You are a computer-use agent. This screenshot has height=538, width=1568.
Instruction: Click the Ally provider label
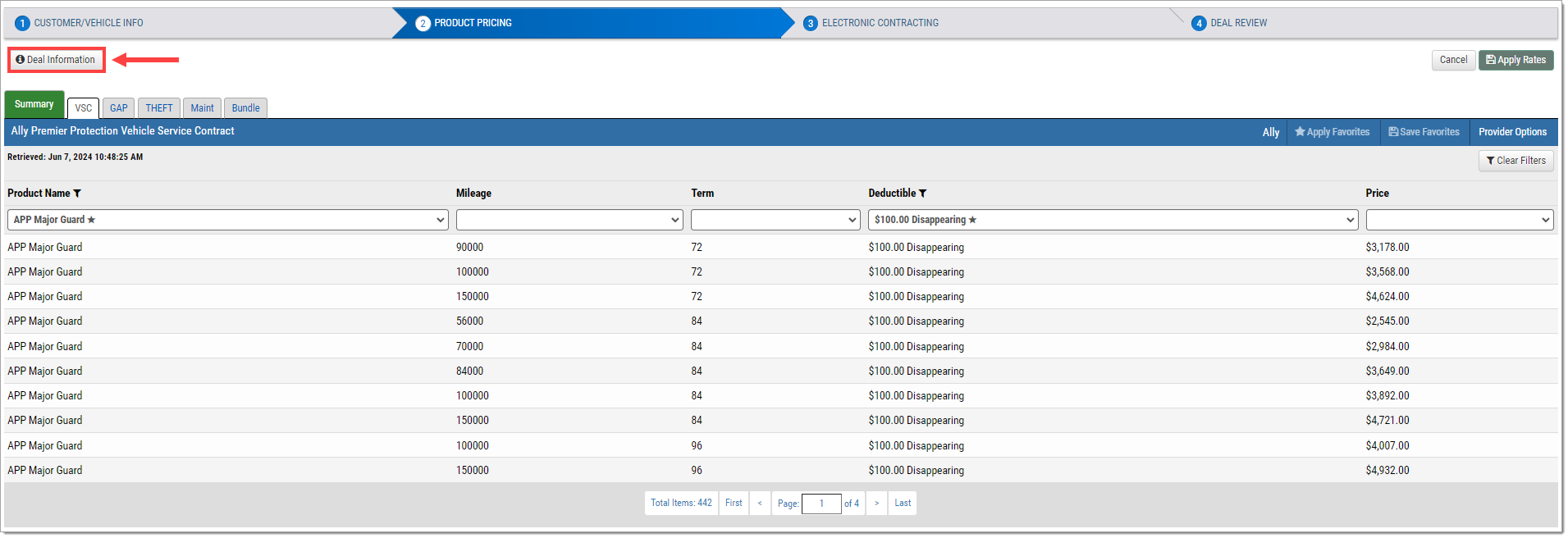tap(1270, 132)
